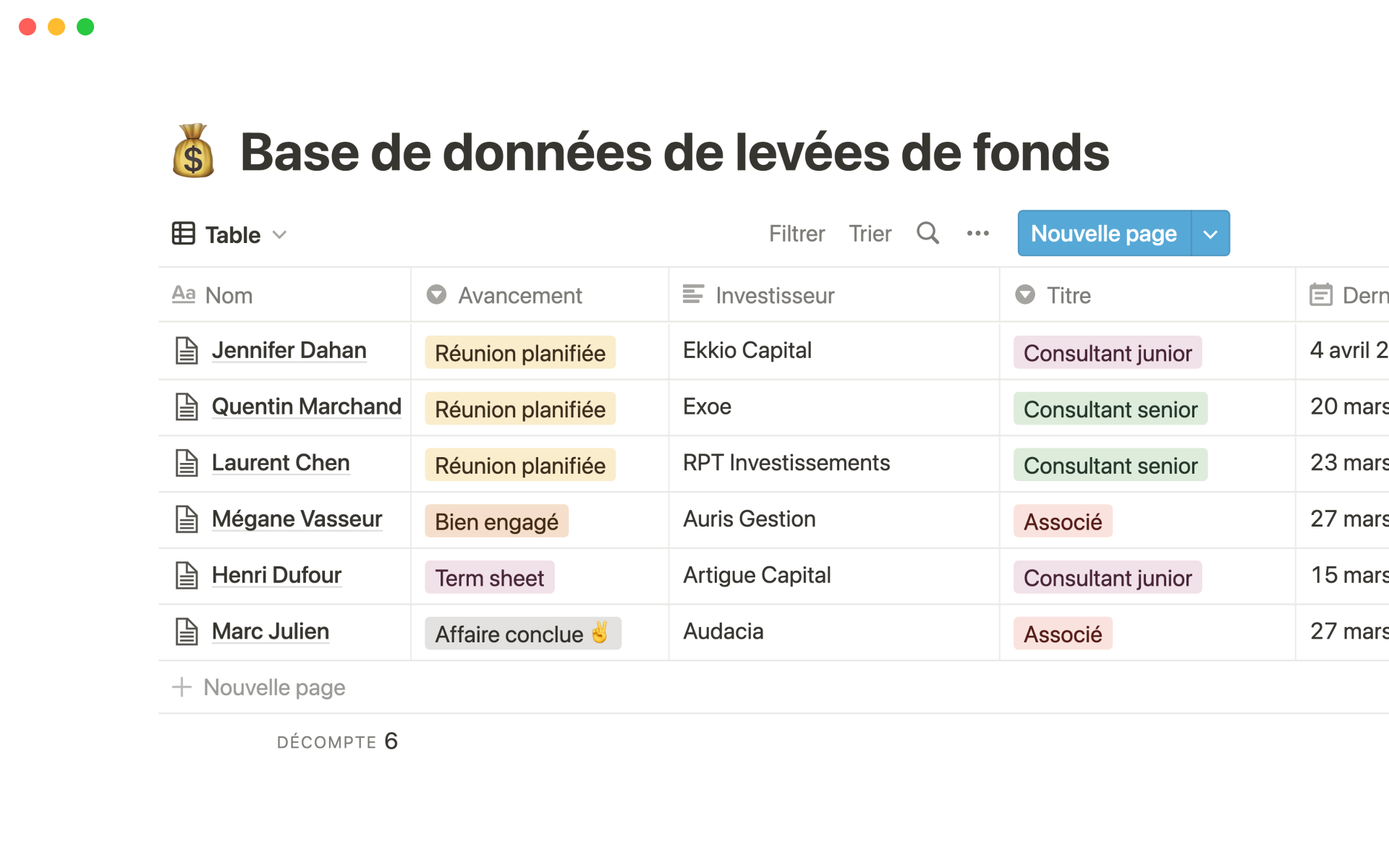Click the Marc Julien document icon
Viewport: 1389px width, 868px height.
[x=187, y=631]
